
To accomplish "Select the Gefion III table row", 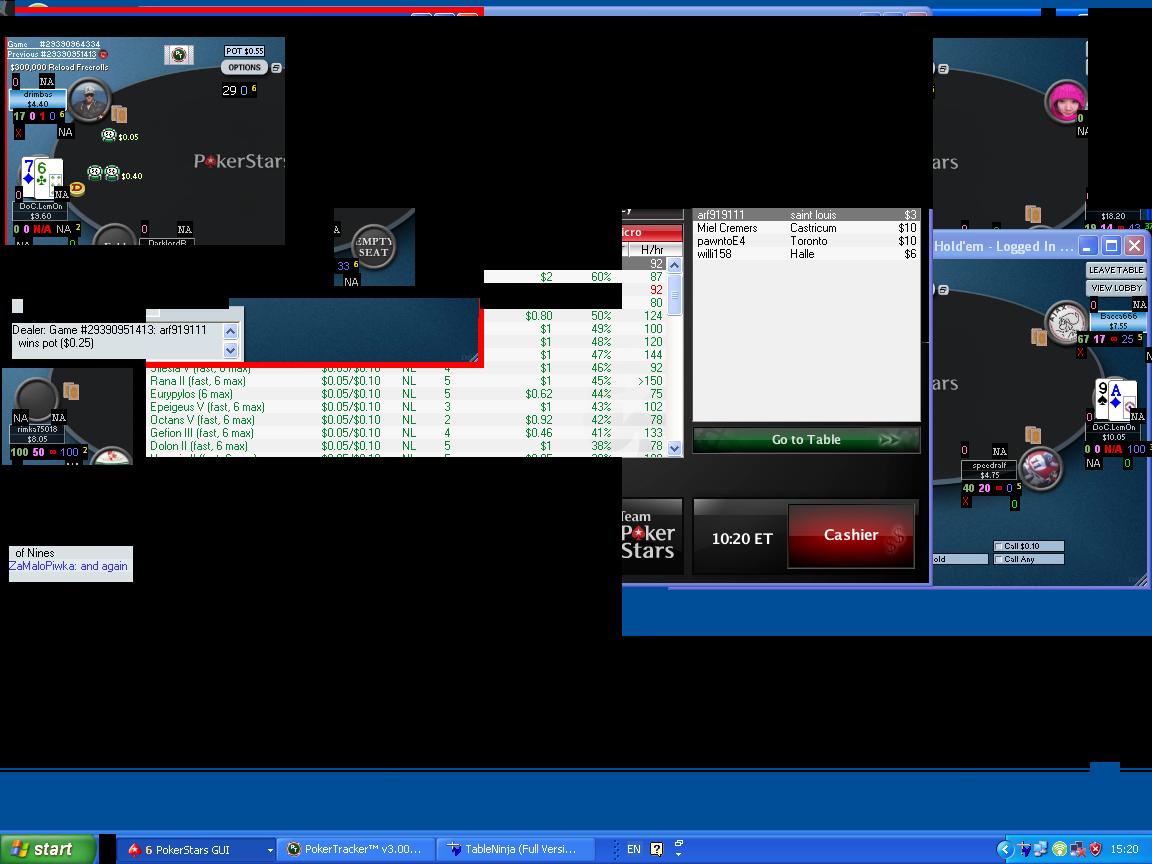I will [406, 433].
